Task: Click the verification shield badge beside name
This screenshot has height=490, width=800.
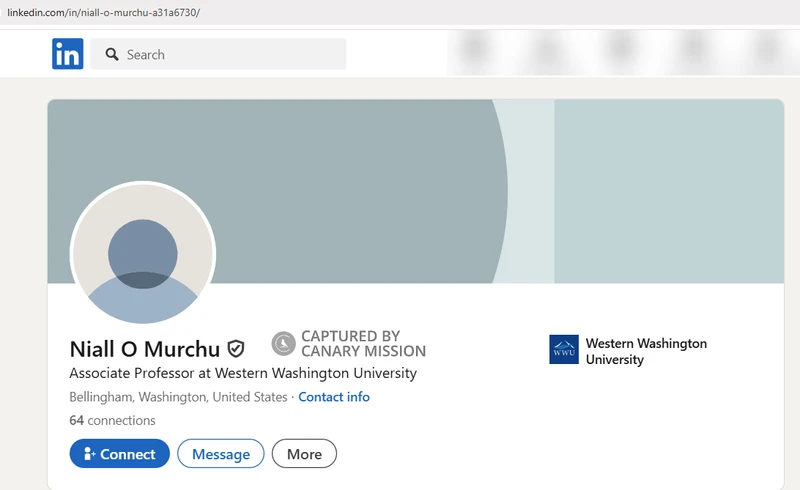Action: tap(236, 349)
